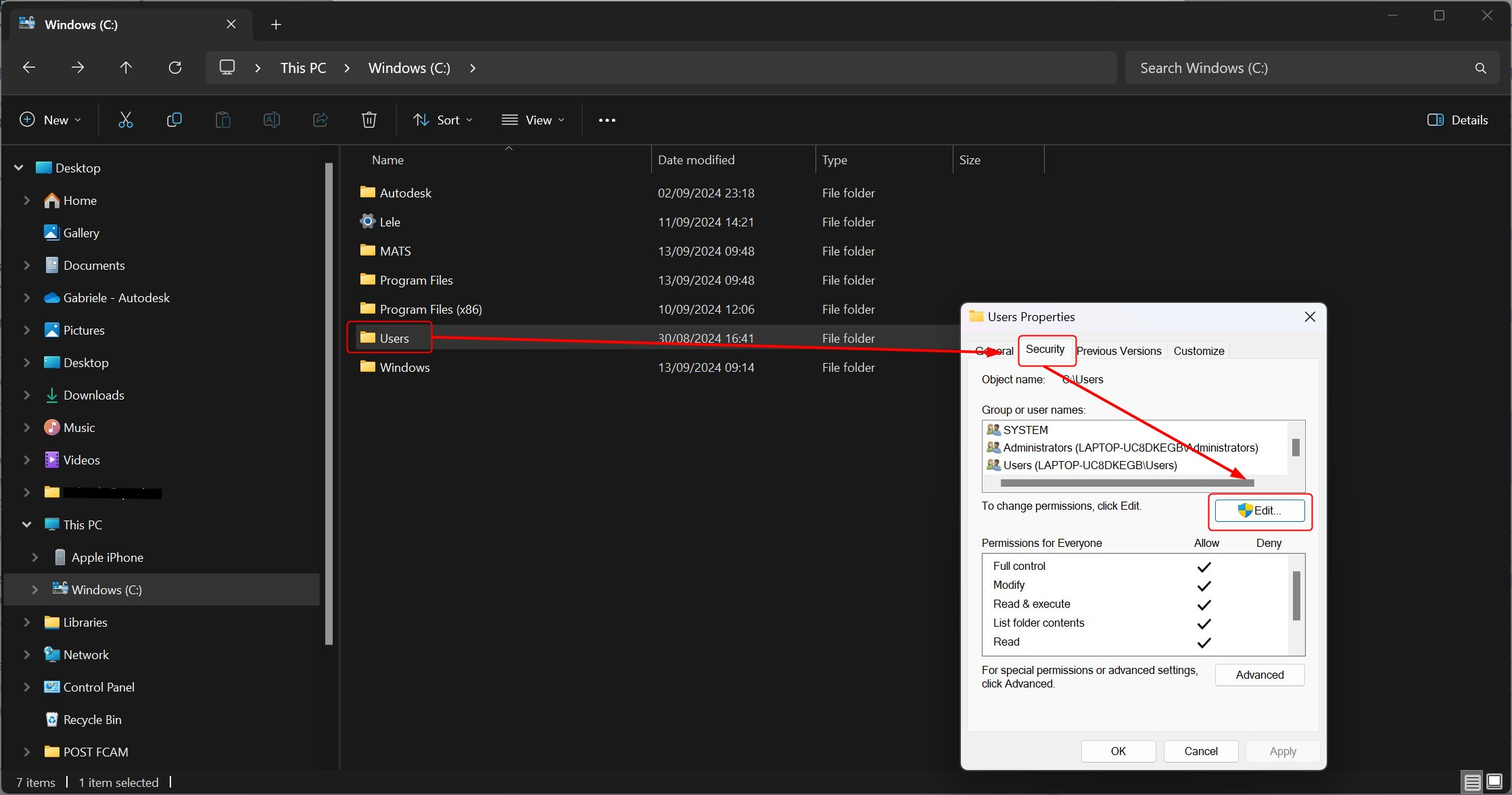Click the Edit... permissions button

1259,510
